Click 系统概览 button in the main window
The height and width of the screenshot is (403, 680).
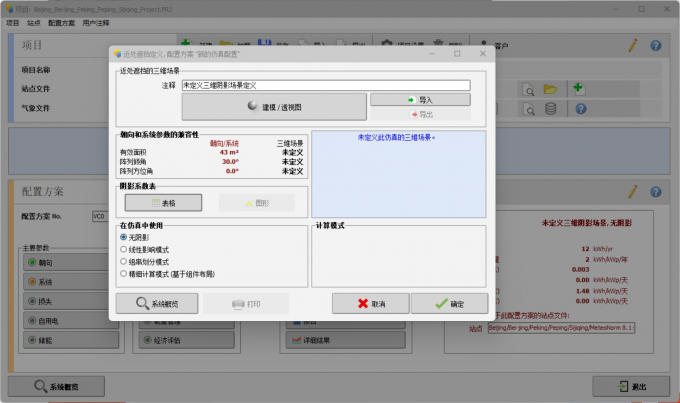[56, 386]
